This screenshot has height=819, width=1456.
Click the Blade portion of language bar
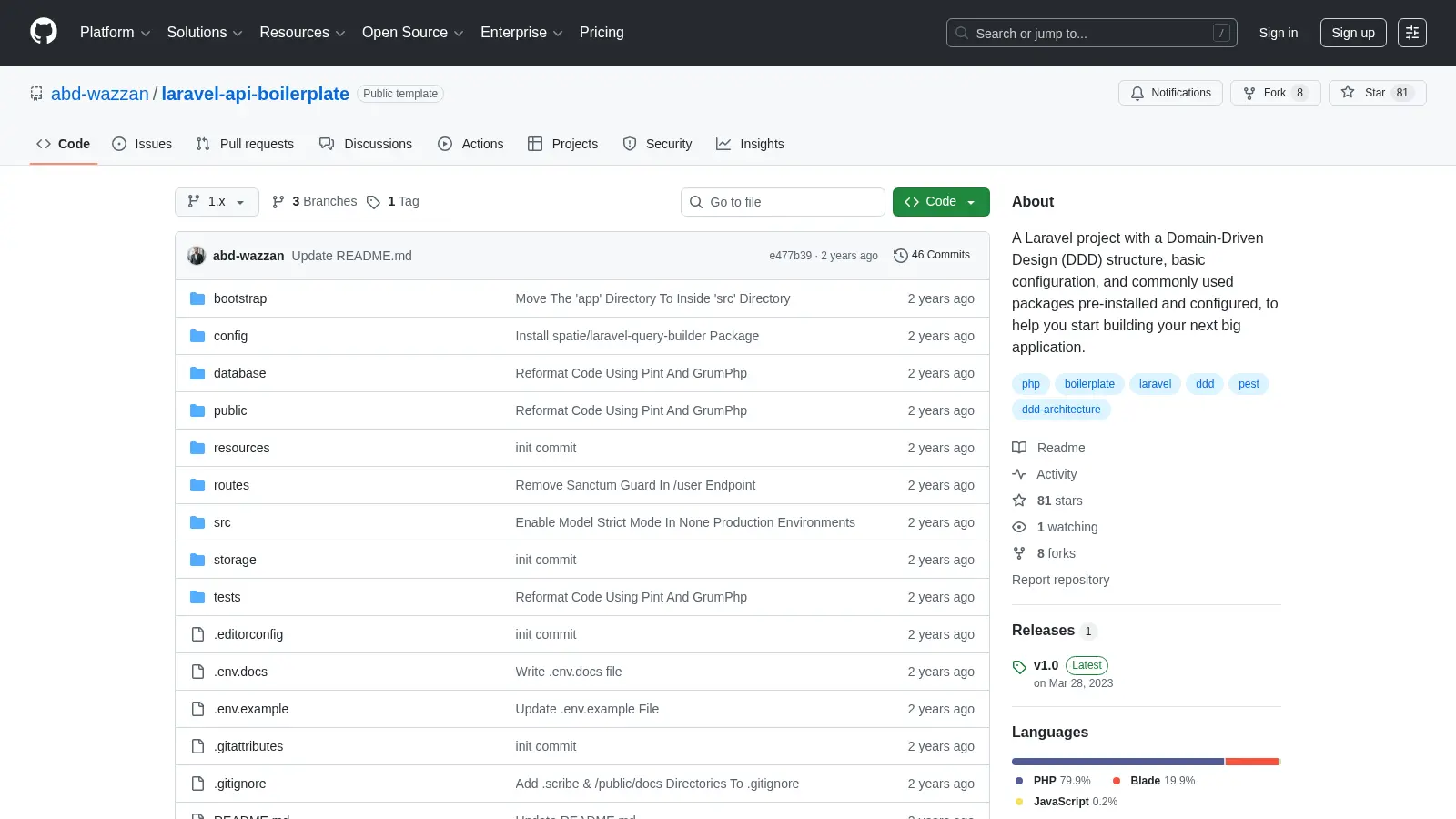point(1252,762)
